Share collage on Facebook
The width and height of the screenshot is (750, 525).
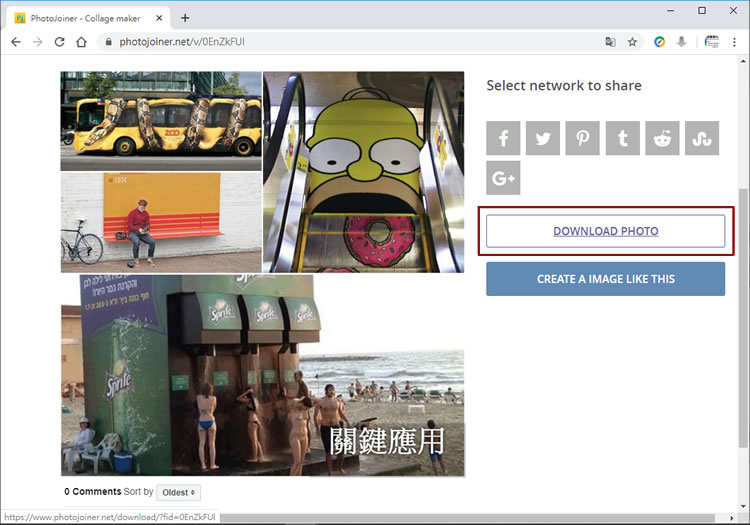tap(503, 138)
